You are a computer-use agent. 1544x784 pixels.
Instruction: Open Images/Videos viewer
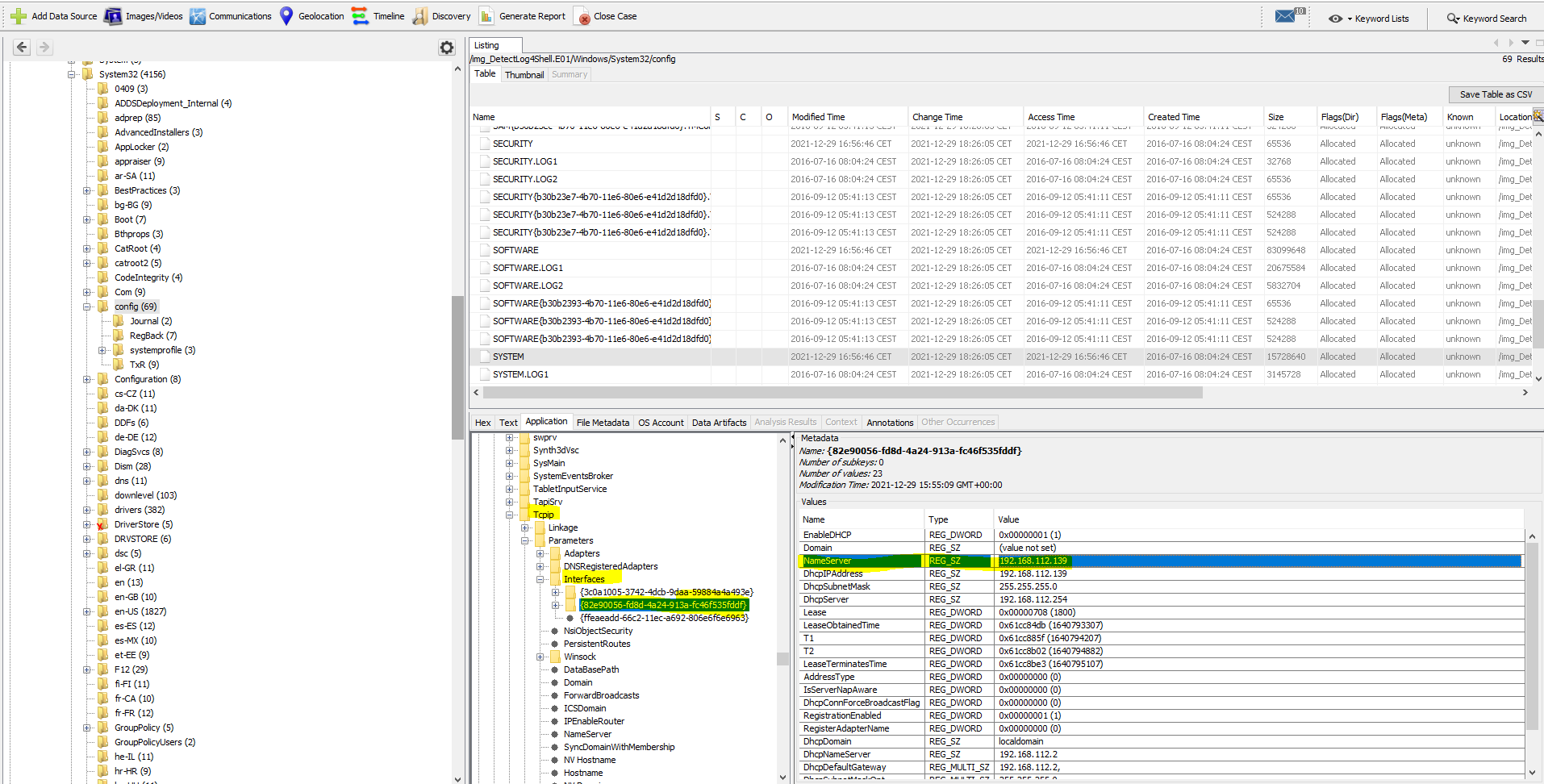(x=144, y=16)
